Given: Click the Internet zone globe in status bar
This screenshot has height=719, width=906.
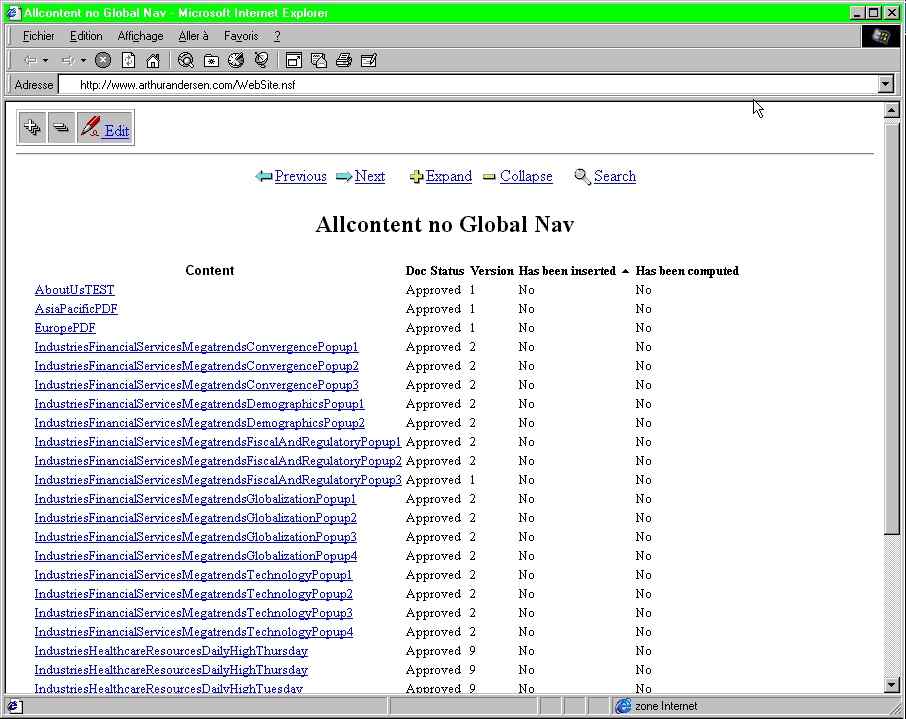Looking at the screenshot, I should 623,706.
